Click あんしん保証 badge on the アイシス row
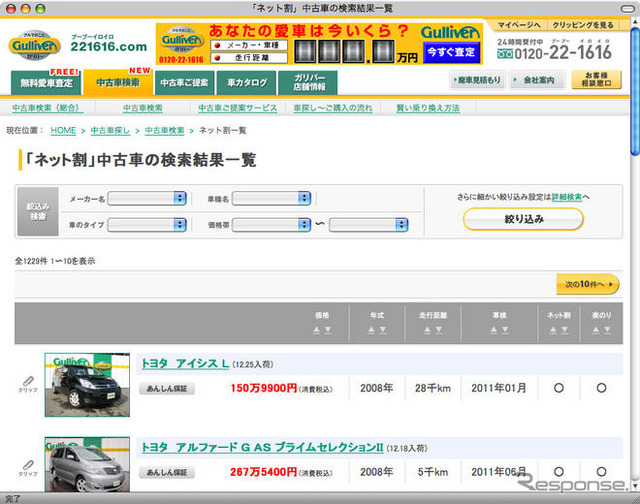 167,389
